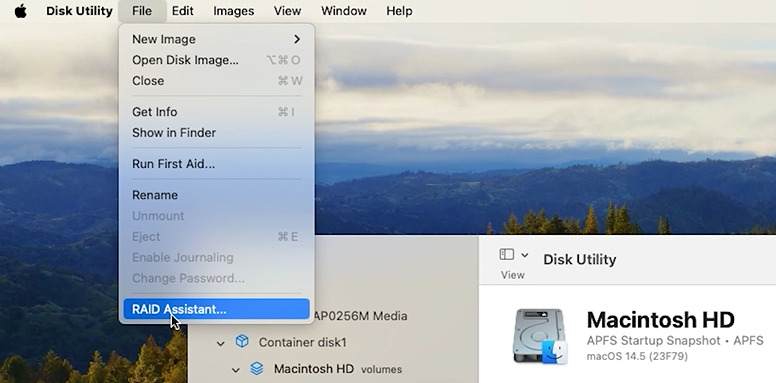Viewport: 776px width, 383px height.
Task: Open the Apple menu
Action: 20,11
